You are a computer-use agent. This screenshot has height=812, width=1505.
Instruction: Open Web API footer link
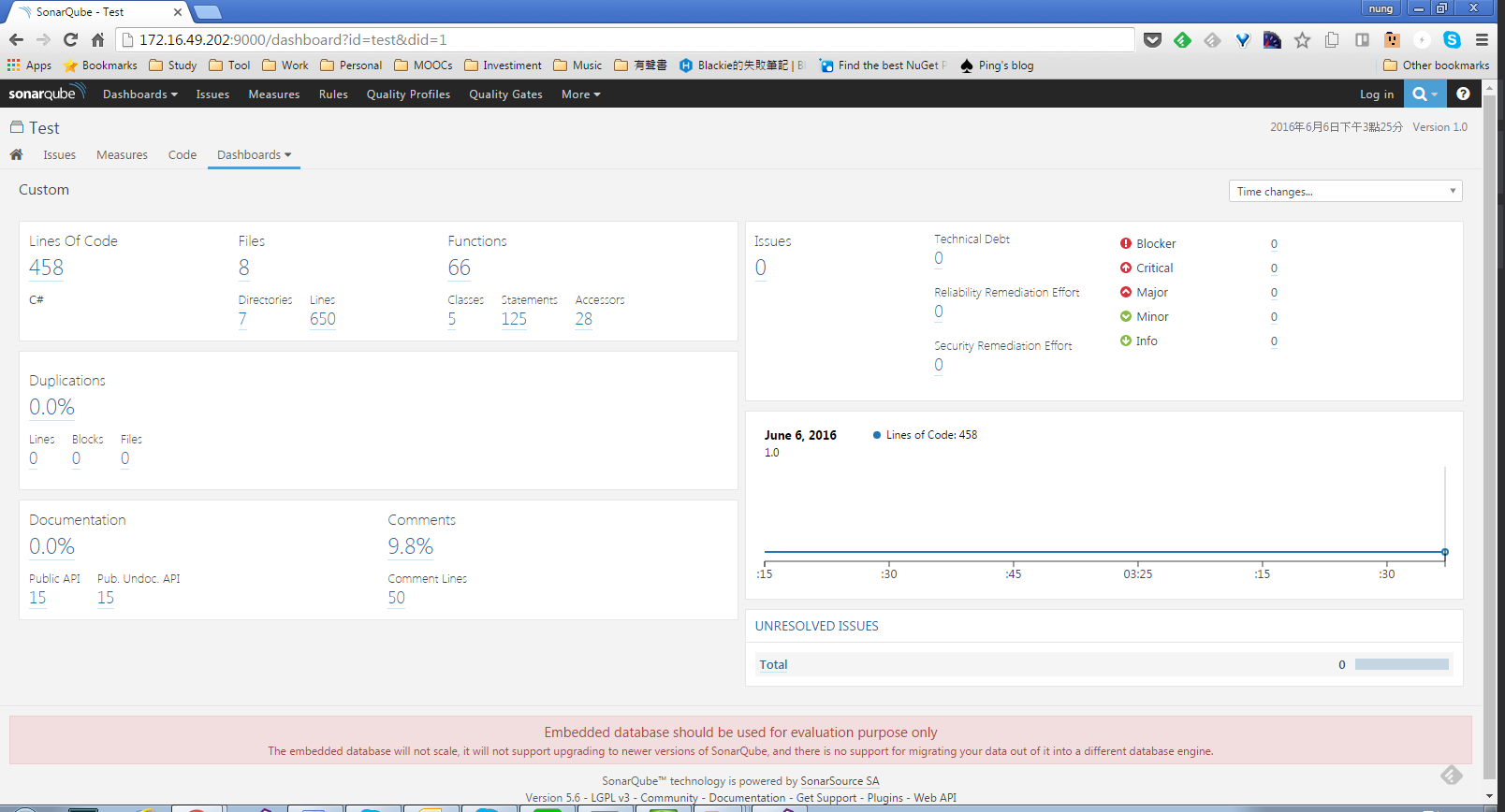coord(935,798)
